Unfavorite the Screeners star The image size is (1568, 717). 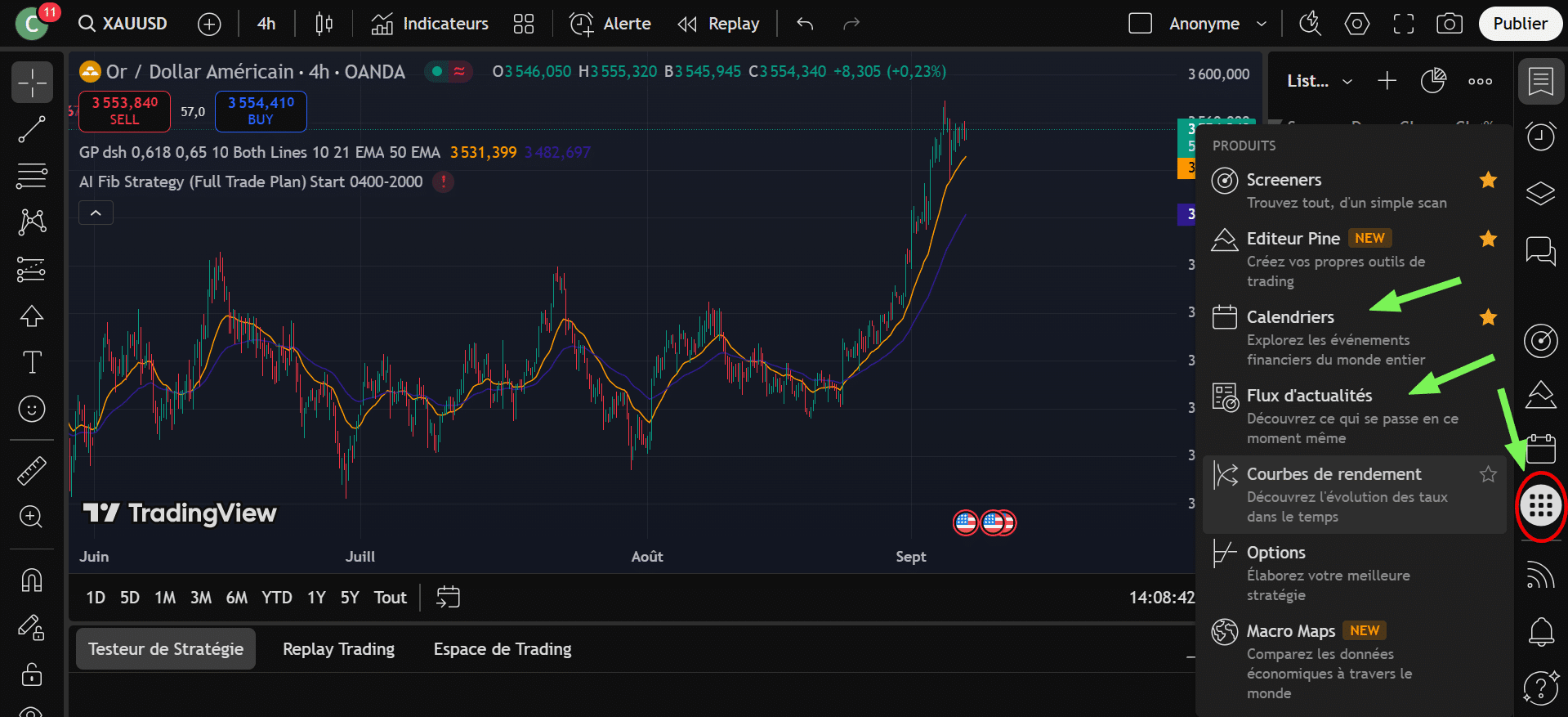click(x=1488, y=180)
